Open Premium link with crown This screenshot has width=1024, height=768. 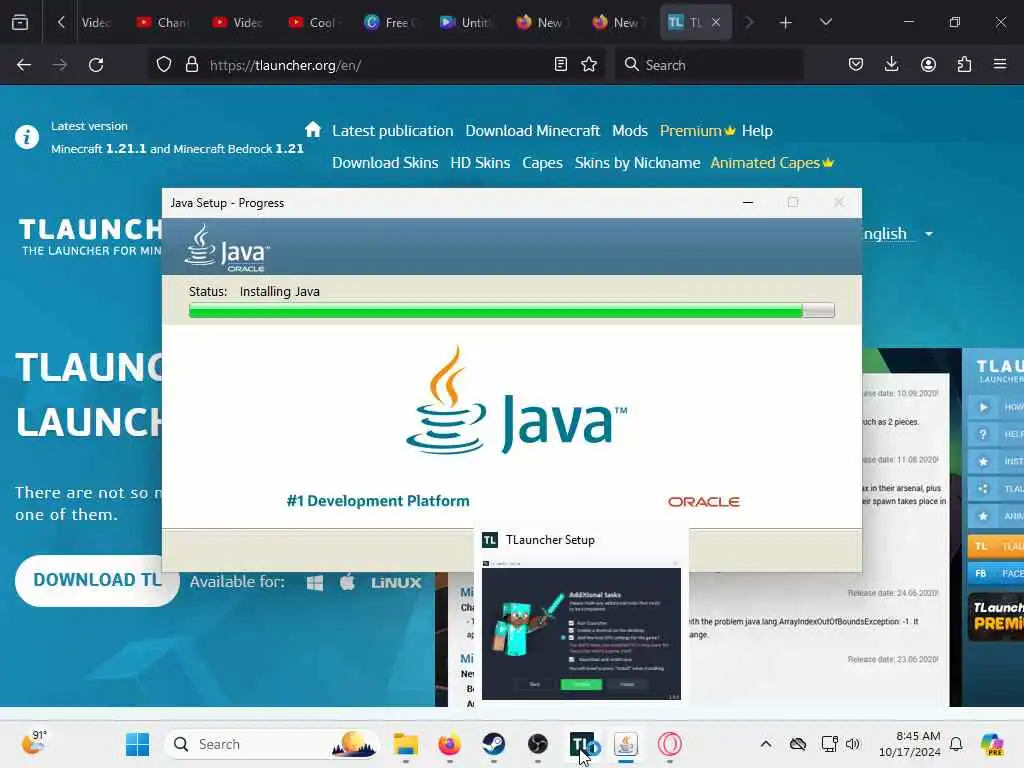tap(697, 131)
